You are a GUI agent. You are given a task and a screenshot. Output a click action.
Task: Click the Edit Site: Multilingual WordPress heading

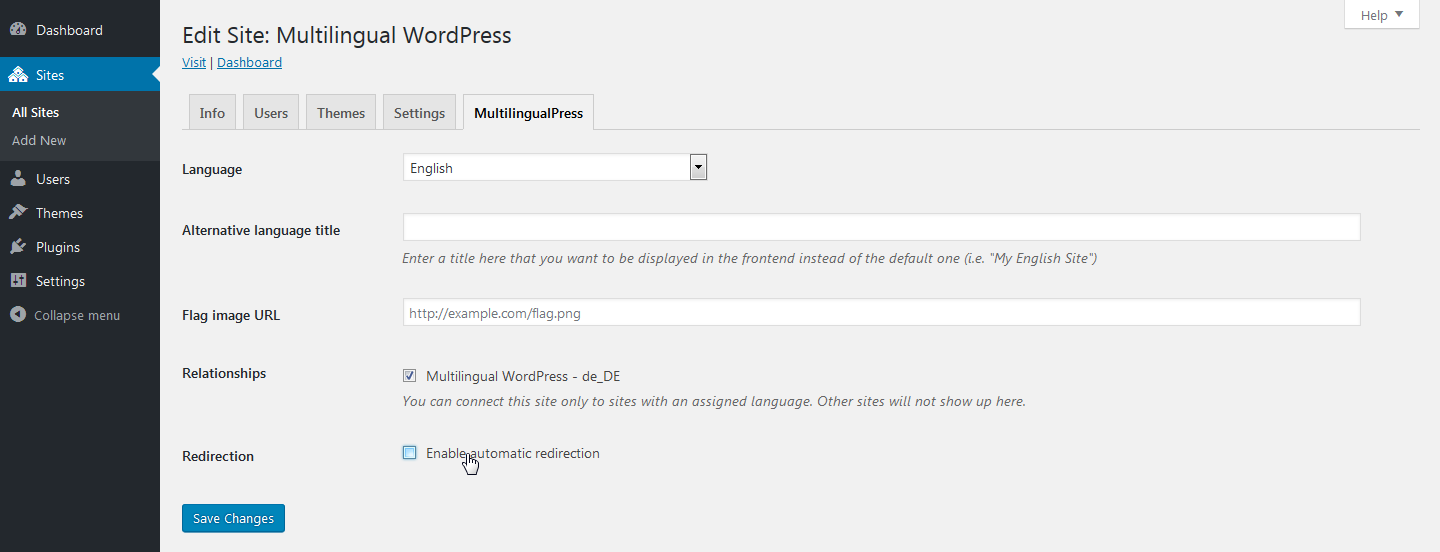[x=347, y=35]
